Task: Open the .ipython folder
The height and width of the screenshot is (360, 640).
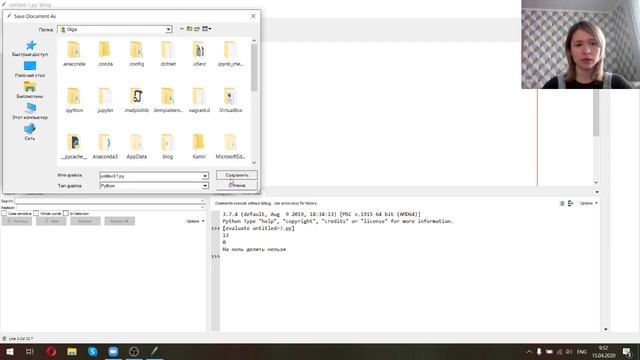Action: (x=74, y=100)
